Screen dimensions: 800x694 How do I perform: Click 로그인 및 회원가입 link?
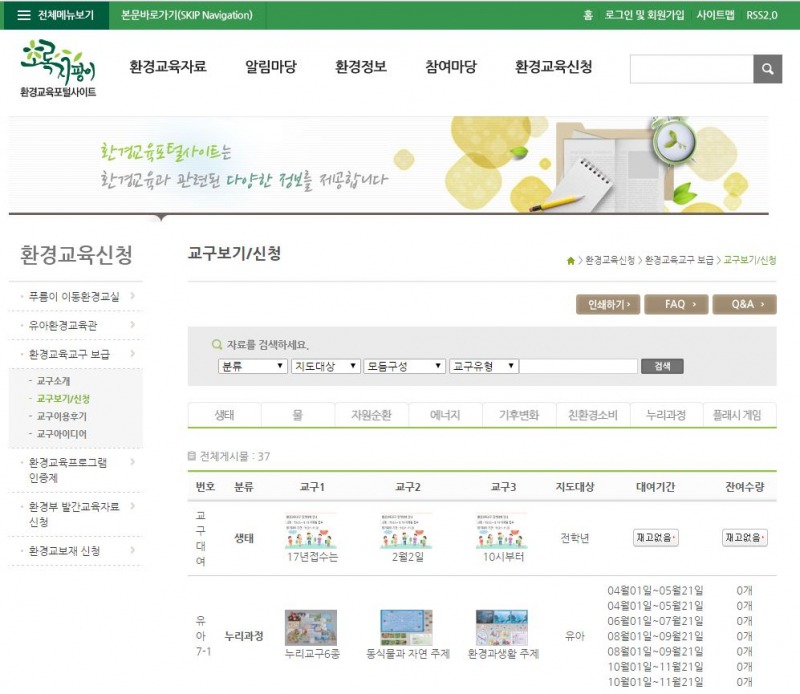(644, 15)
